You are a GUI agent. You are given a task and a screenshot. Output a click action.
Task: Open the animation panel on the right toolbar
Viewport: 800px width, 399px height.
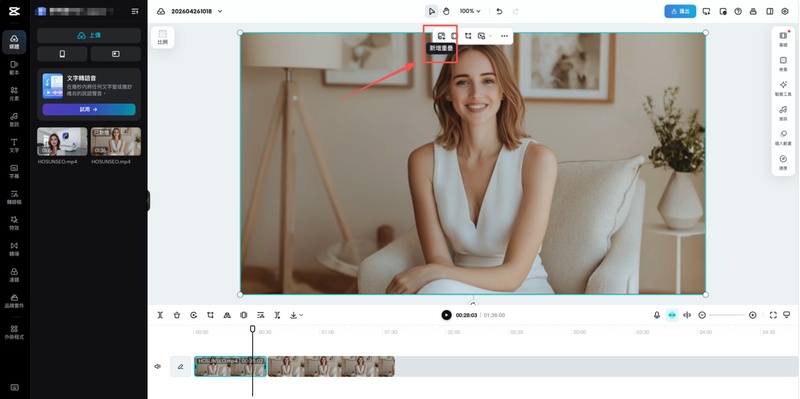(783, 138)
